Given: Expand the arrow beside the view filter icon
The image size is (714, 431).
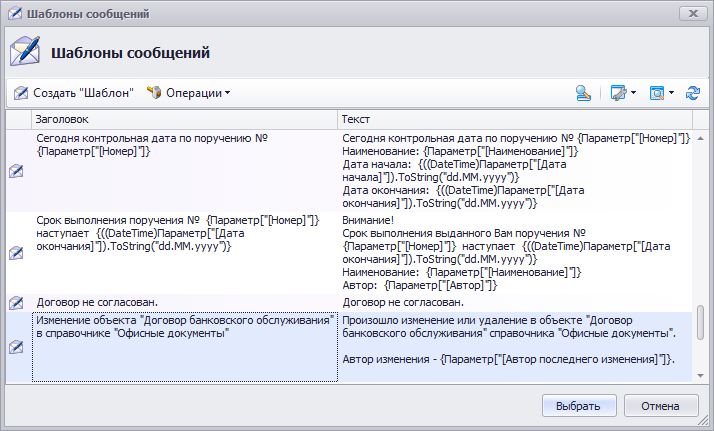Looking at the screenshot, I should click(671, 93).
